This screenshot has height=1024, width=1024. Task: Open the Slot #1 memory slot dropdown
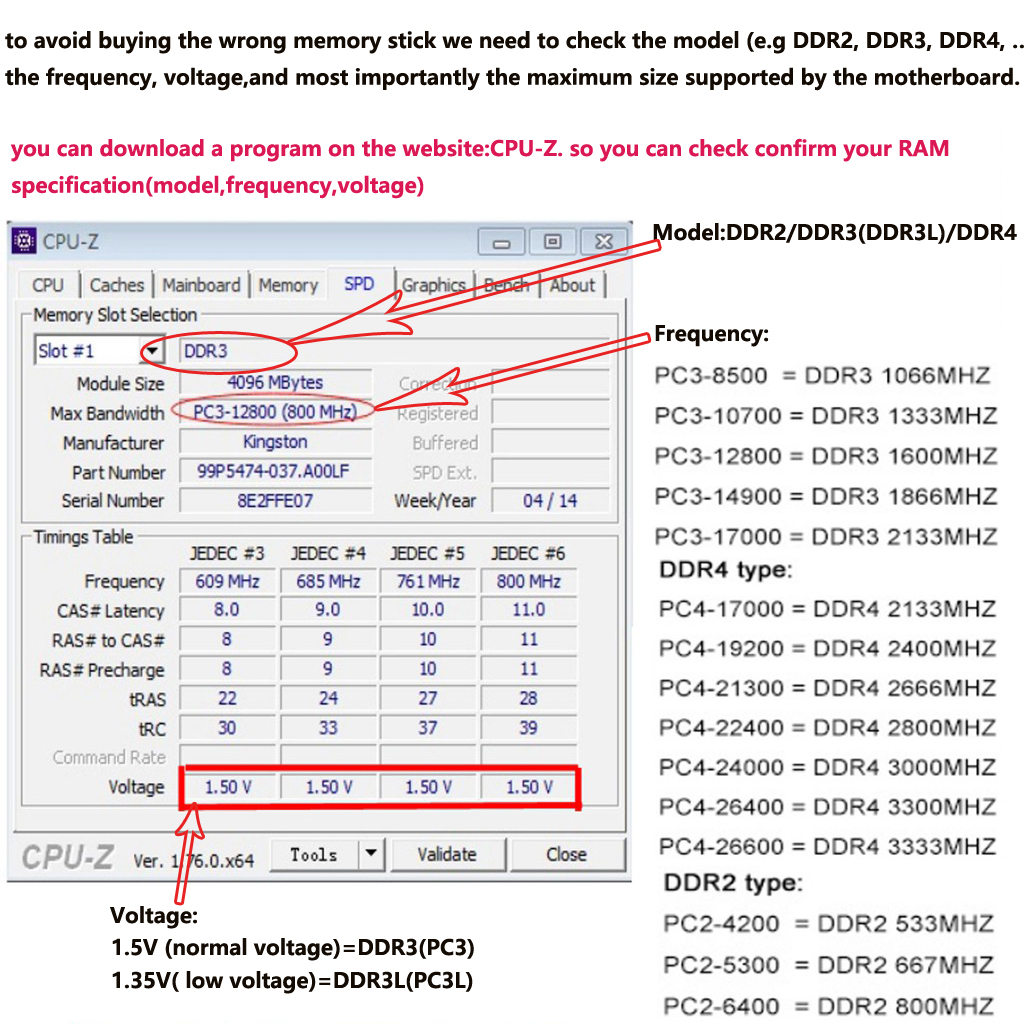pyautogui.click(x=152, y=349)
